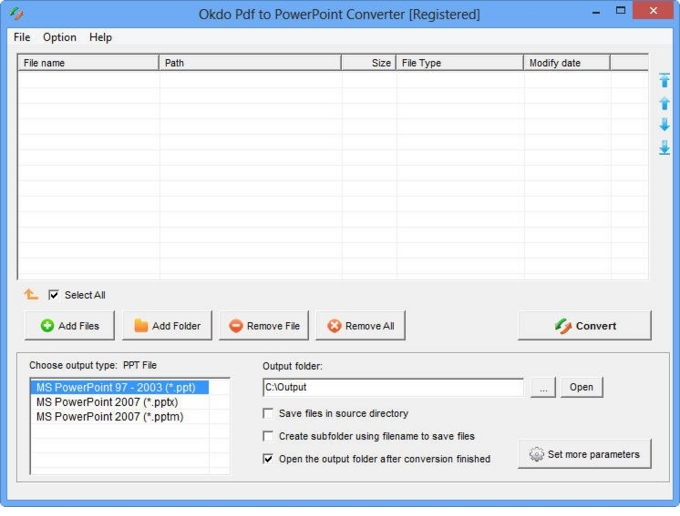The image size is (680, 516).
Task: Move selected file up one position
Action: (664, 103)
